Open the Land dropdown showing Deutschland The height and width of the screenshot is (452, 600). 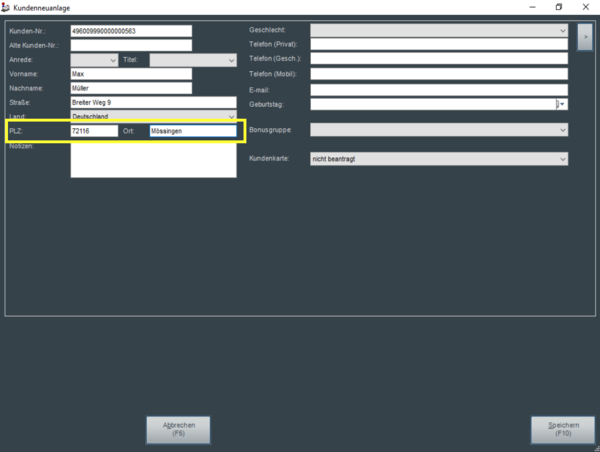153,116
